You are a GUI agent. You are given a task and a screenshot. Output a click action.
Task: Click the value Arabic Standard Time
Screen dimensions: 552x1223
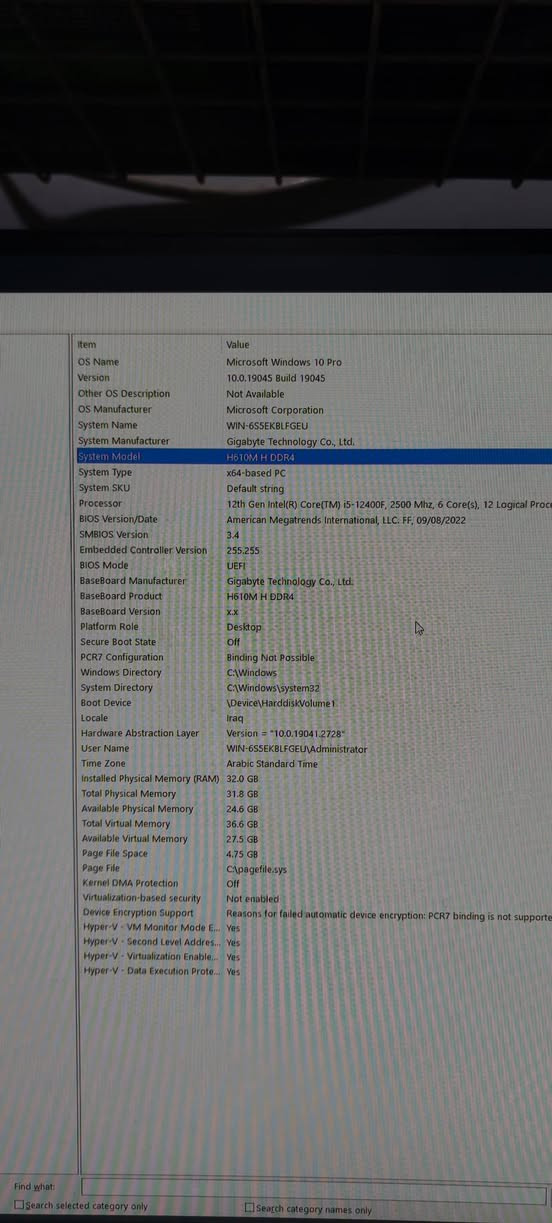pyautogui.click(x=272, y=764)
